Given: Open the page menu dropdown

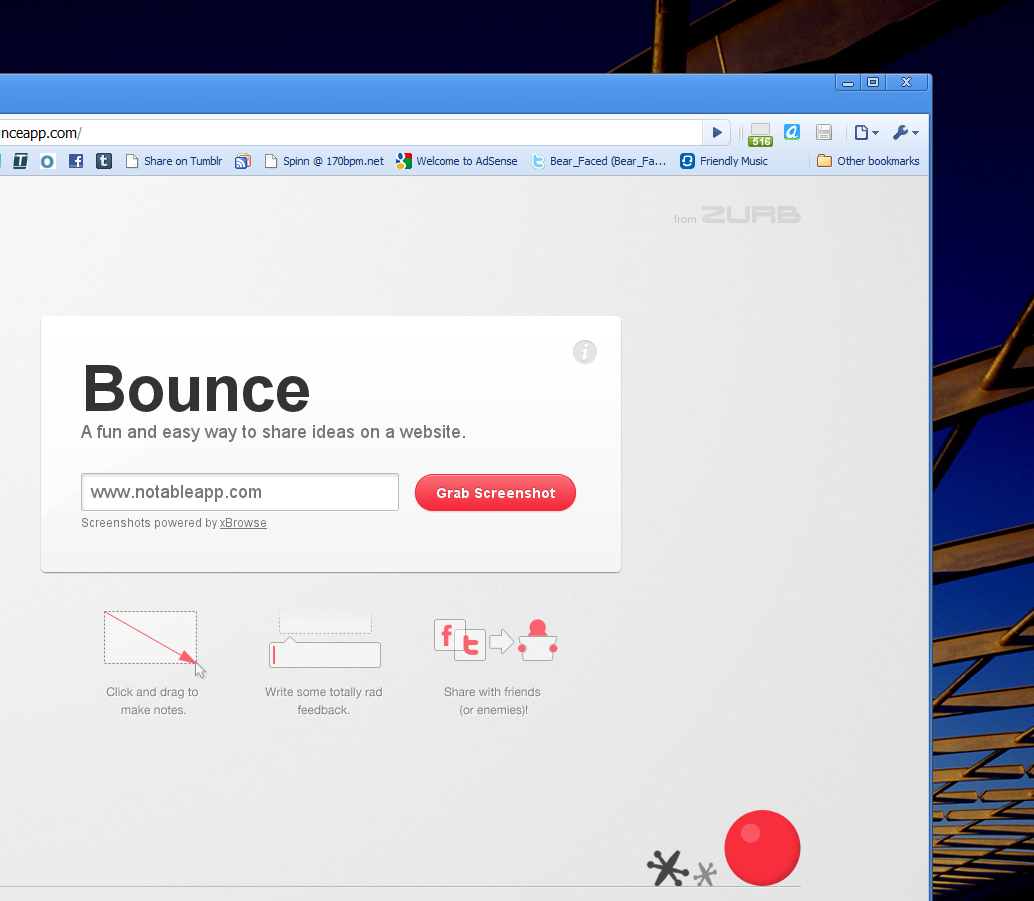Looking at the screenshot, I should [867, 133].
